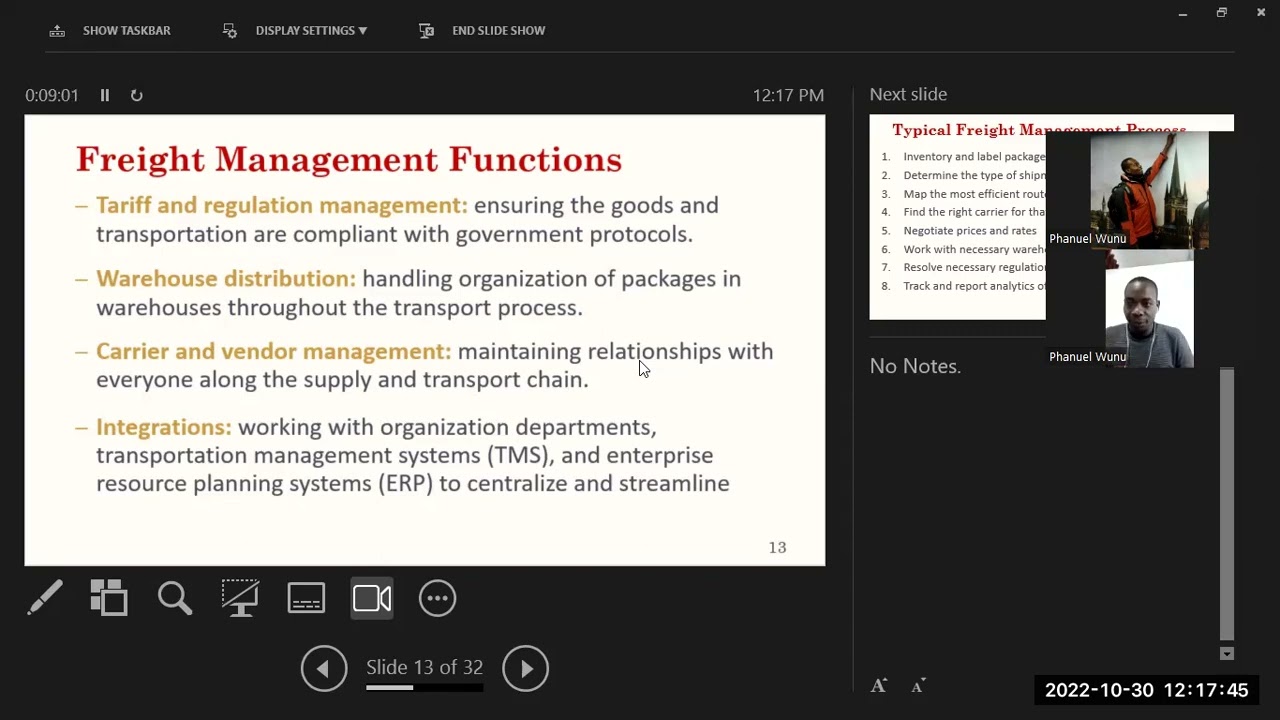Click the Next slide label
This screenshot has height=720, width=1280.
point(908,94)
